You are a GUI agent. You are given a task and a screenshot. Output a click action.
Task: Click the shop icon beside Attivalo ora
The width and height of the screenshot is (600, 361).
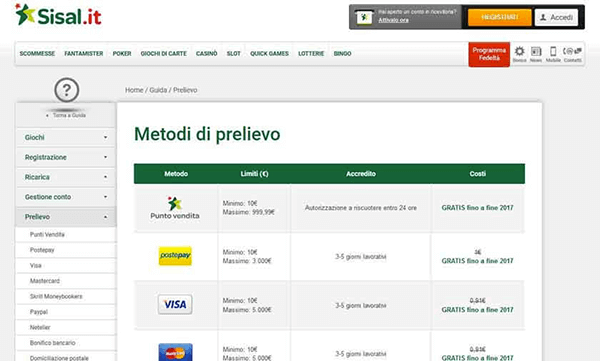click(364, 16)
